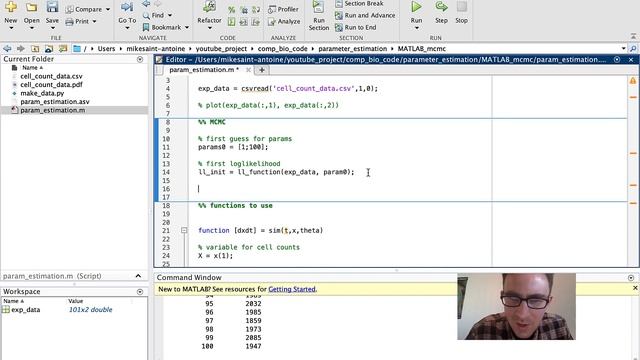Click the Refactor icon
Screen dimensions: 640x360
(209, 7)
